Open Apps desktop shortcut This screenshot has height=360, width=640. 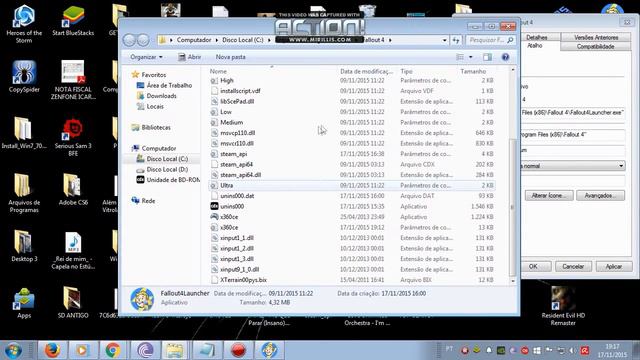pos(24,303)
